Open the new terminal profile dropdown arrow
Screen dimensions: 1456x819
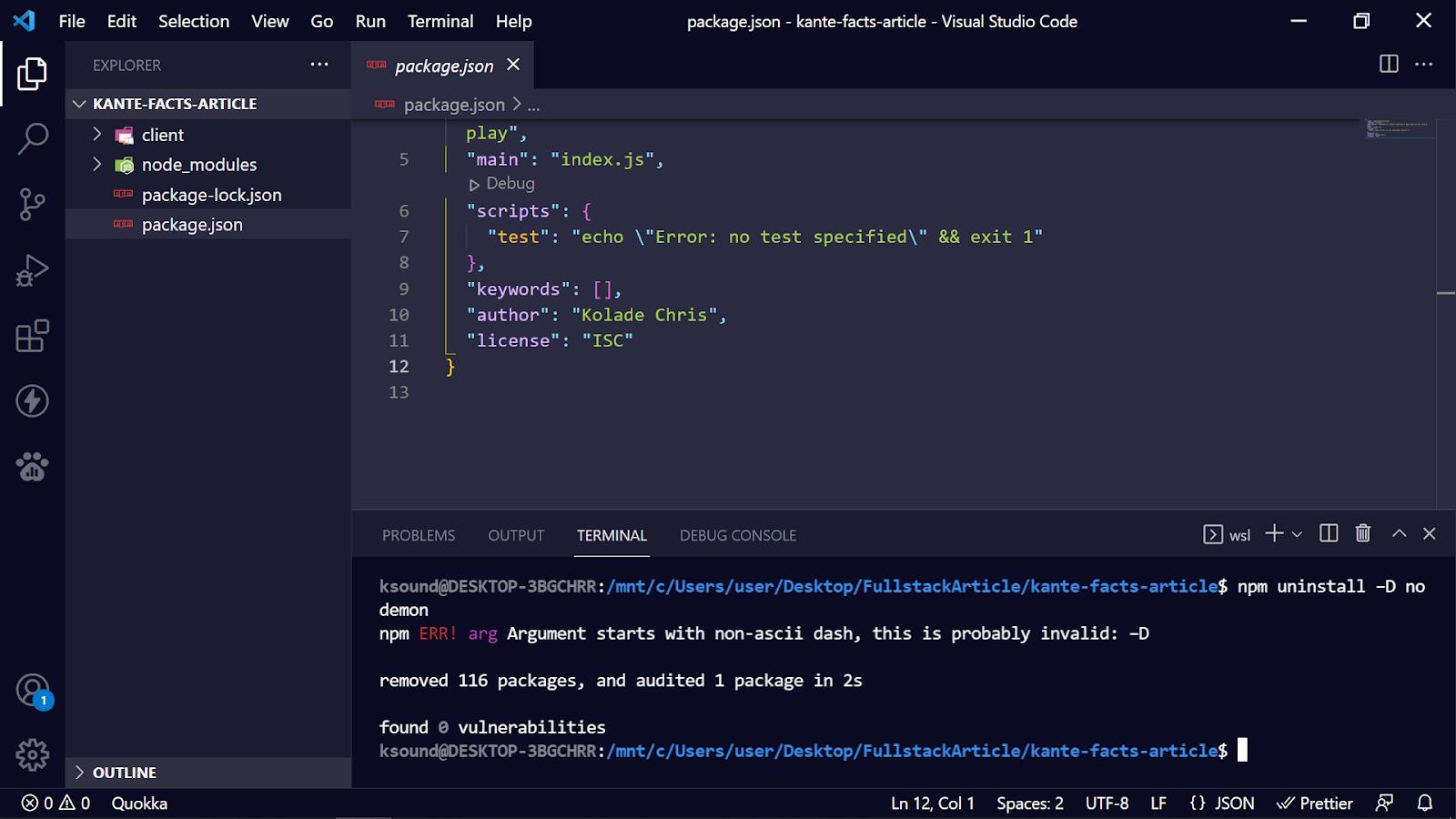click(1297, 535)
